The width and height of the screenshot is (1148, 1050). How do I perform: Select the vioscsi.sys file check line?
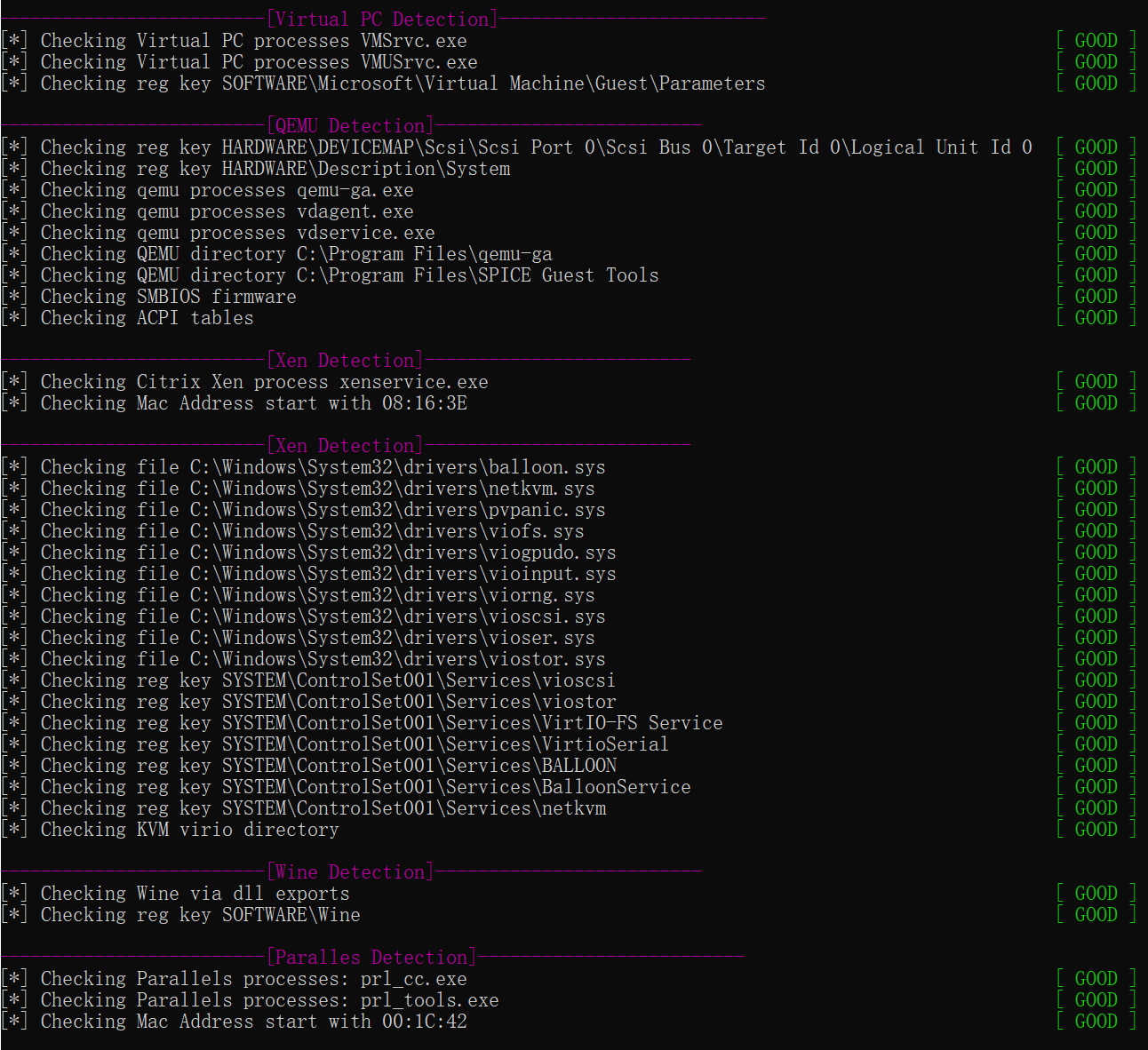click(303, 616)
